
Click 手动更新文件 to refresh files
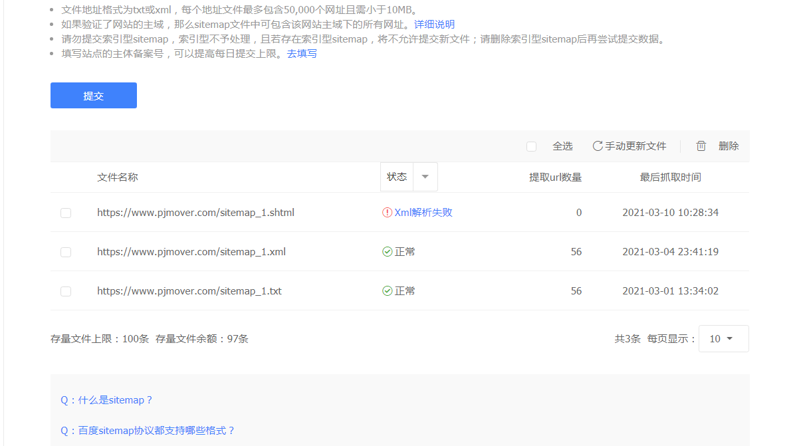tap(635, 146)
